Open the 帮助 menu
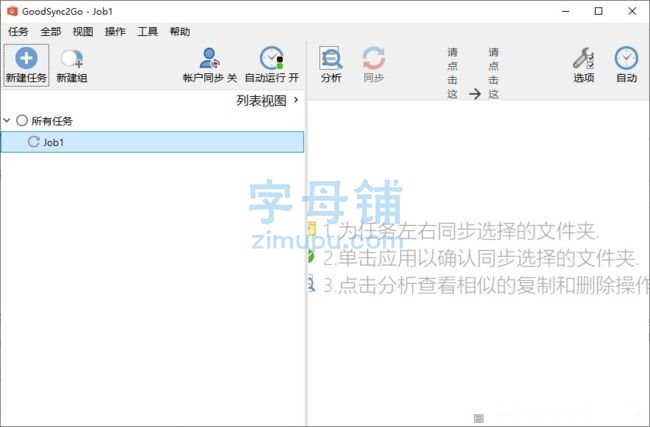 [x=180, y=32]
